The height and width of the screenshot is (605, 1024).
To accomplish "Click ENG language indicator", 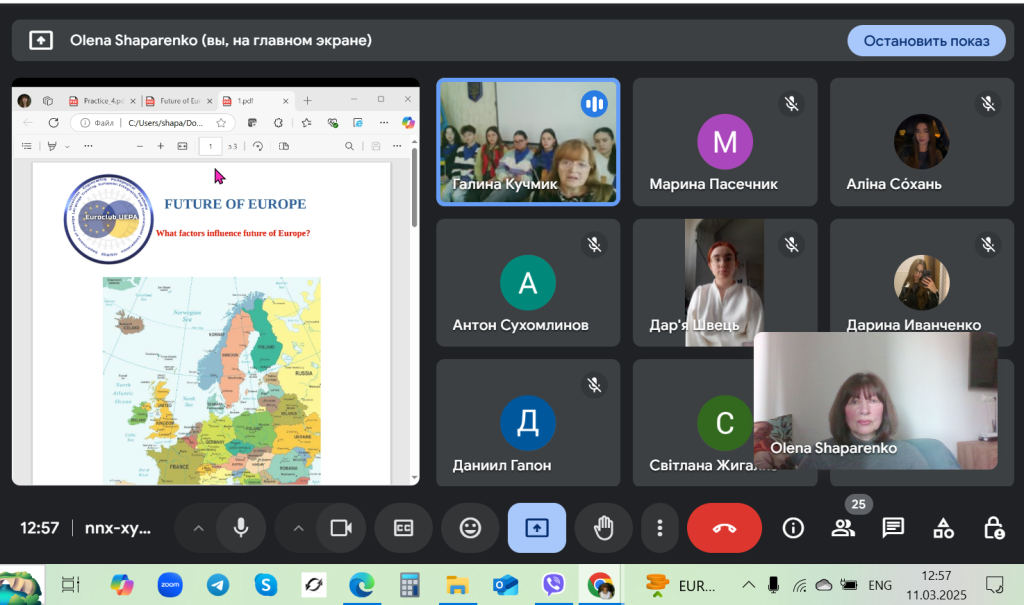I will [880, 585].
